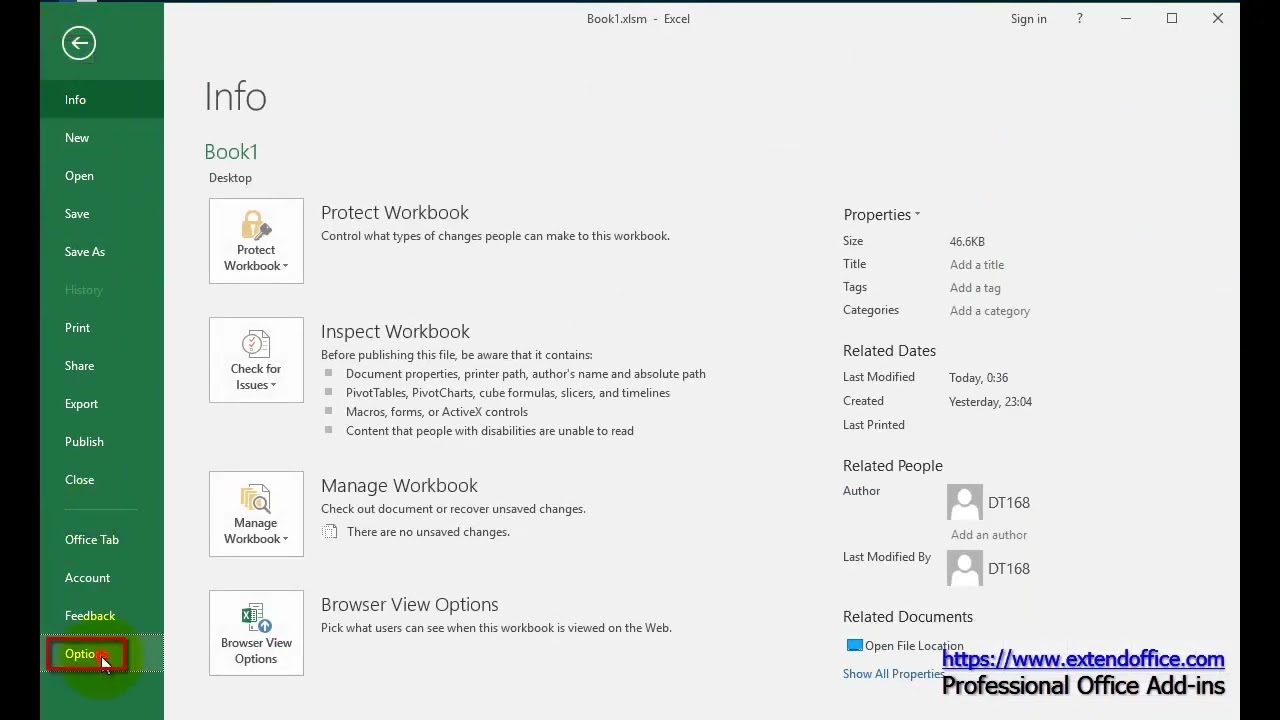Click the Author DT168 avatar icon
This screenshot has width=1280, height=720.
click(965, 503)
